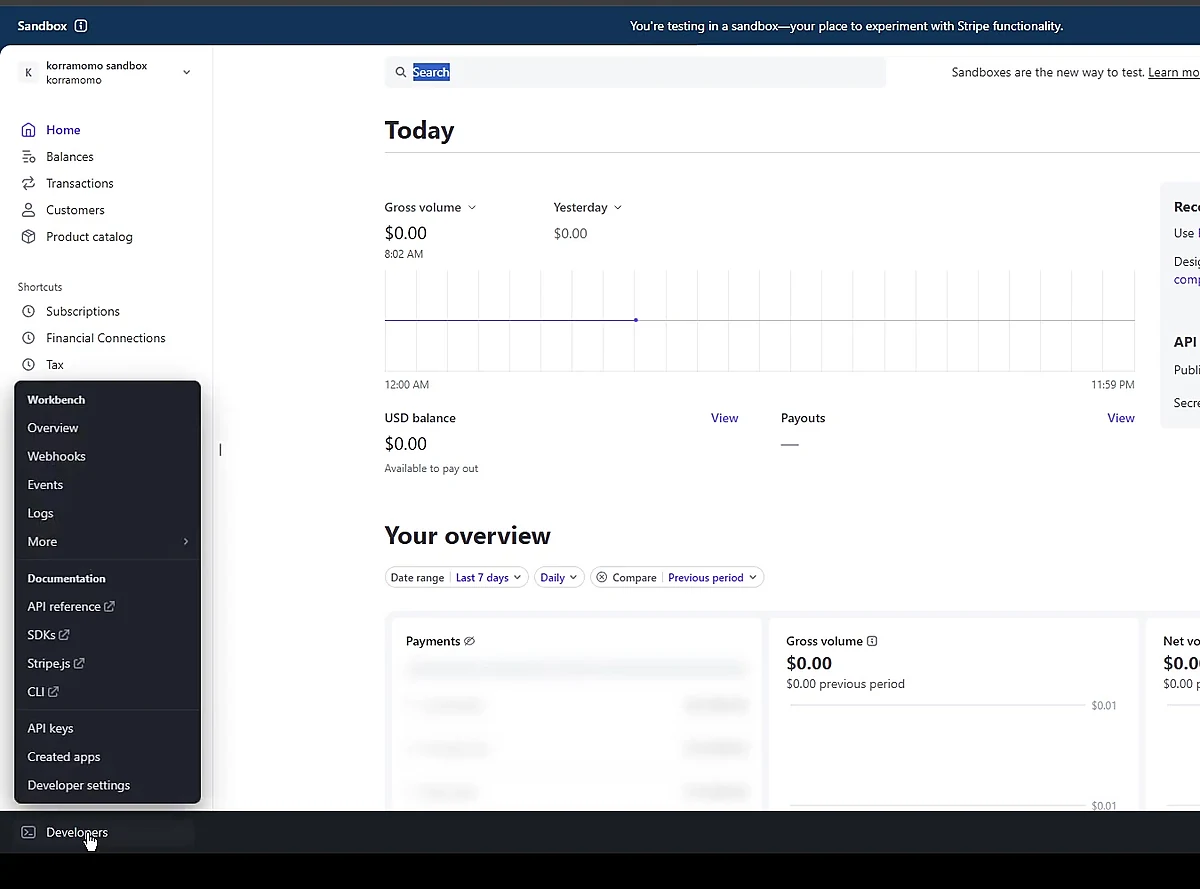Click the Tax shortcut clock icon
The height and width of the screenshot is (889, 1200).
coord(29,365)
